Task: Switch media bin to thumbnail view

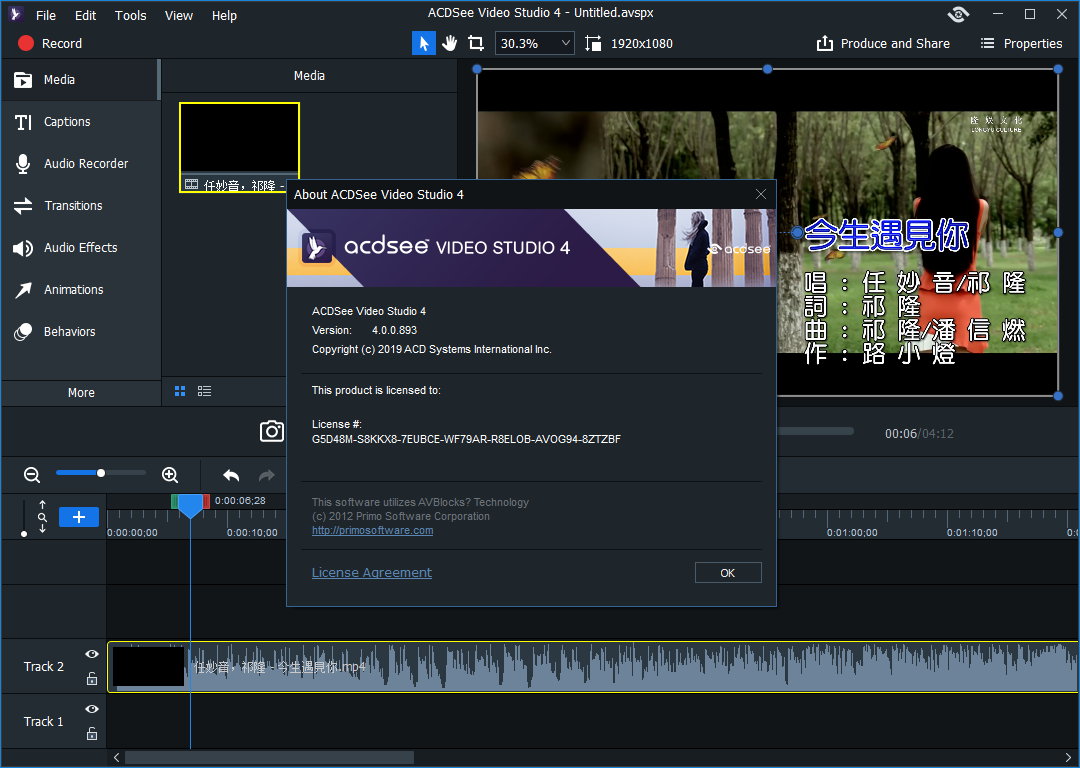Action: (180, 391)
